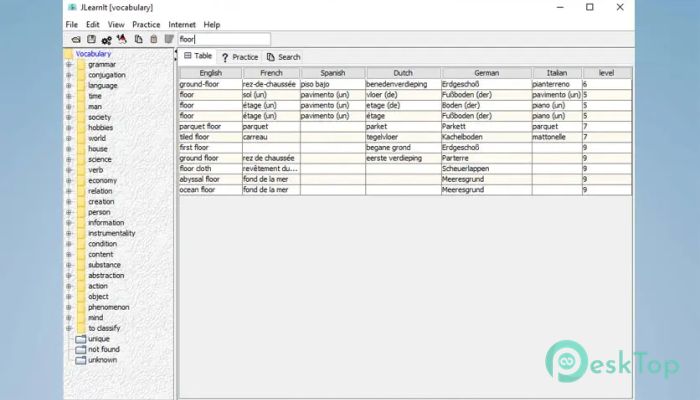Open the Help menu
This screenshot has width=700, height=400.
click(x=212, y=25)
